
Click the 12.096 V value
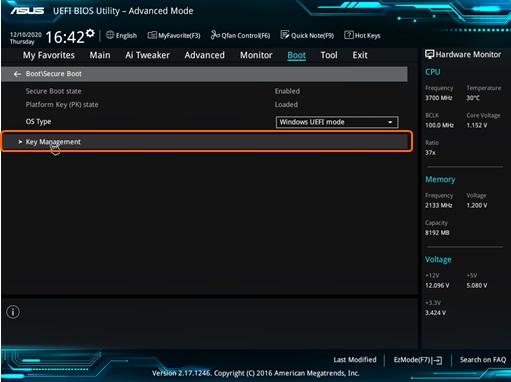coord(437,286)
